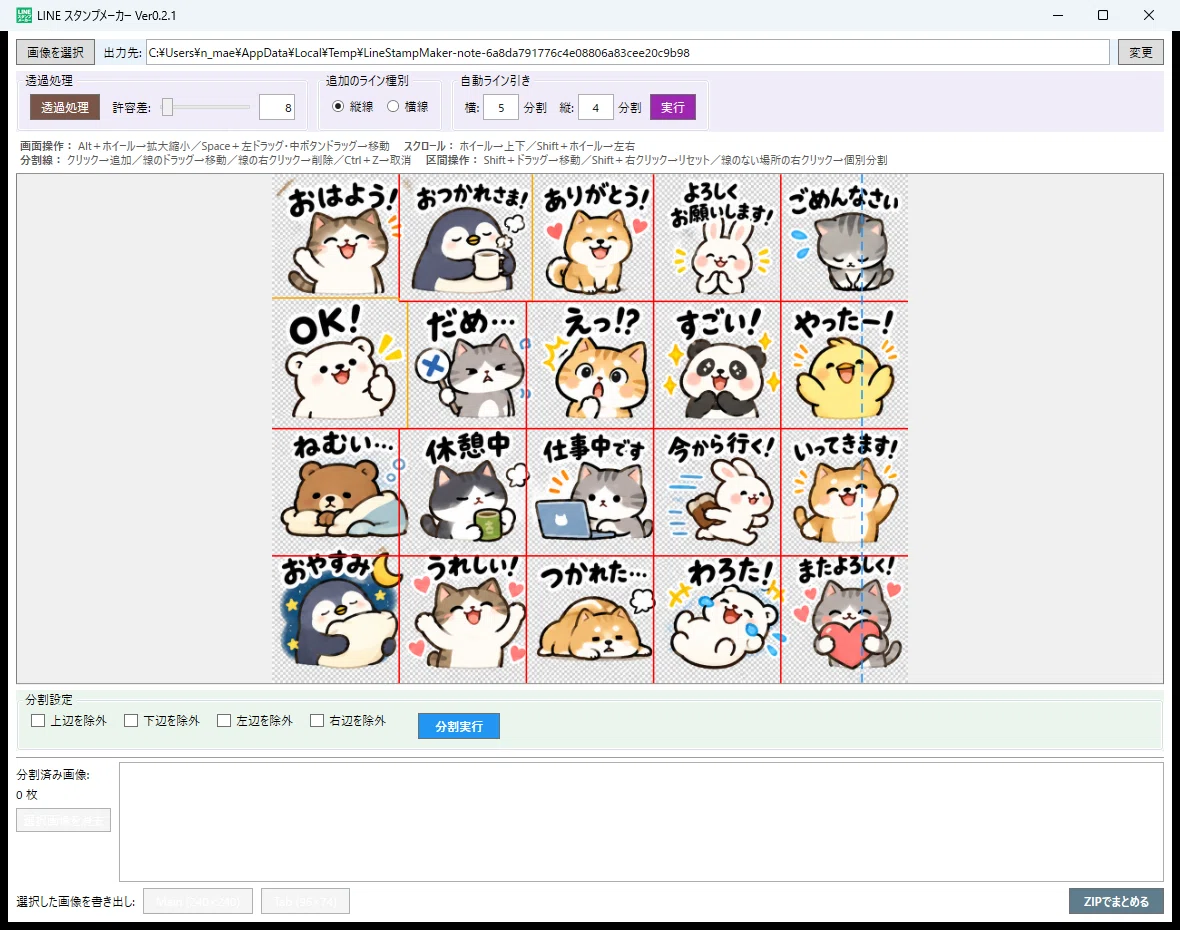Click the つかれた… shiba sticker
Screen dimensions: 1180x930
[x=591, y=619]
